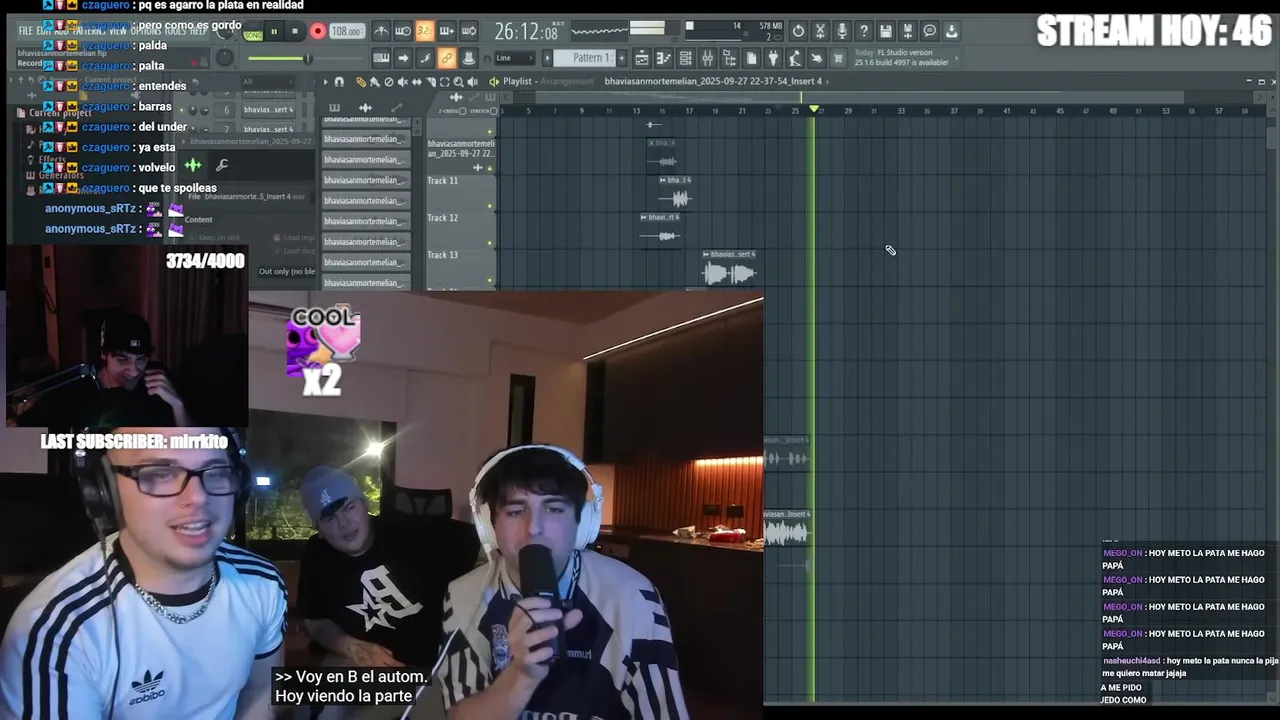Toggle loop recording icon

point(468,31)
